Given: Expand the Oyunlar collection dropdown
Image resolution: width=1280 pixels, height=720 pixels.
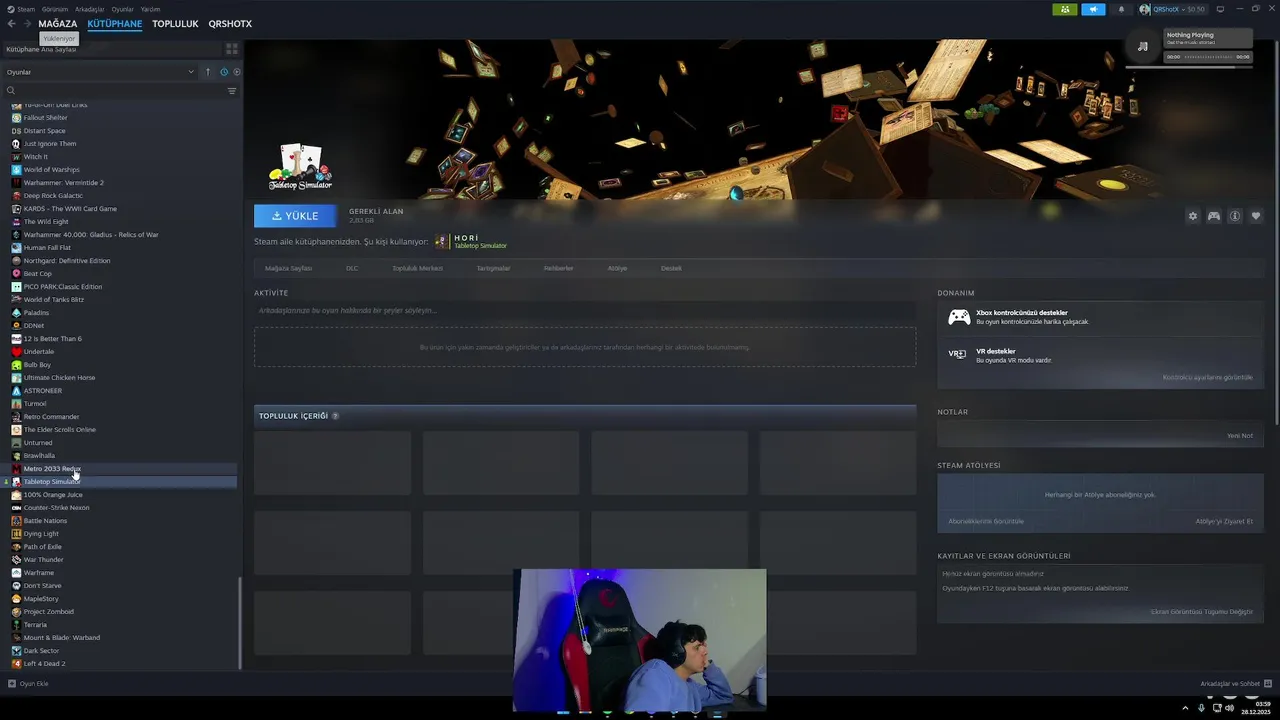Looking at the screenshot, I should tap(100, 72).
